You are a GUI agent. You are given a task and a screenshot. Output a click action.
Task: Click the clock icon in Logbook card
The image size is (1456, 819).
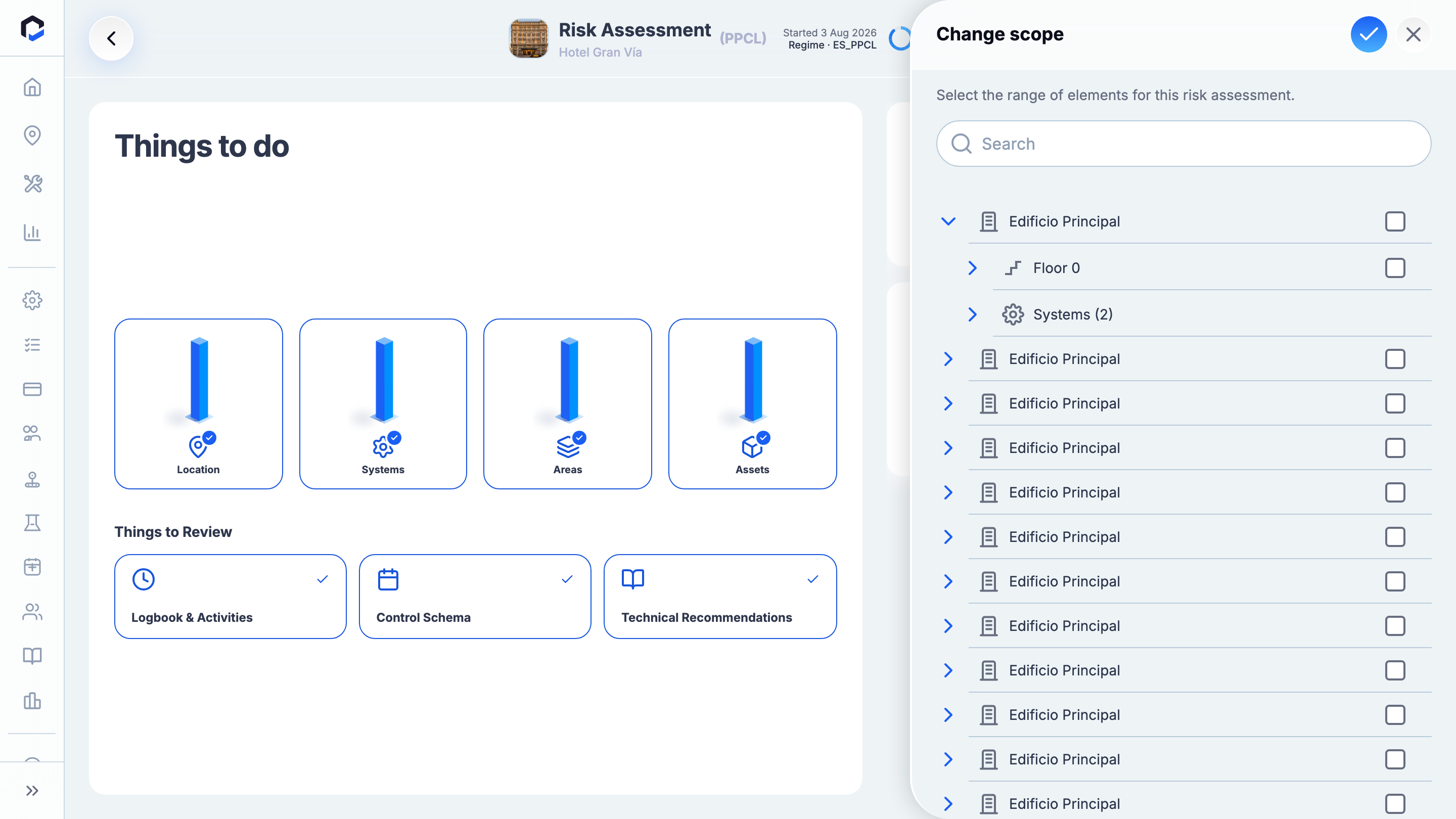coord(144,579)
